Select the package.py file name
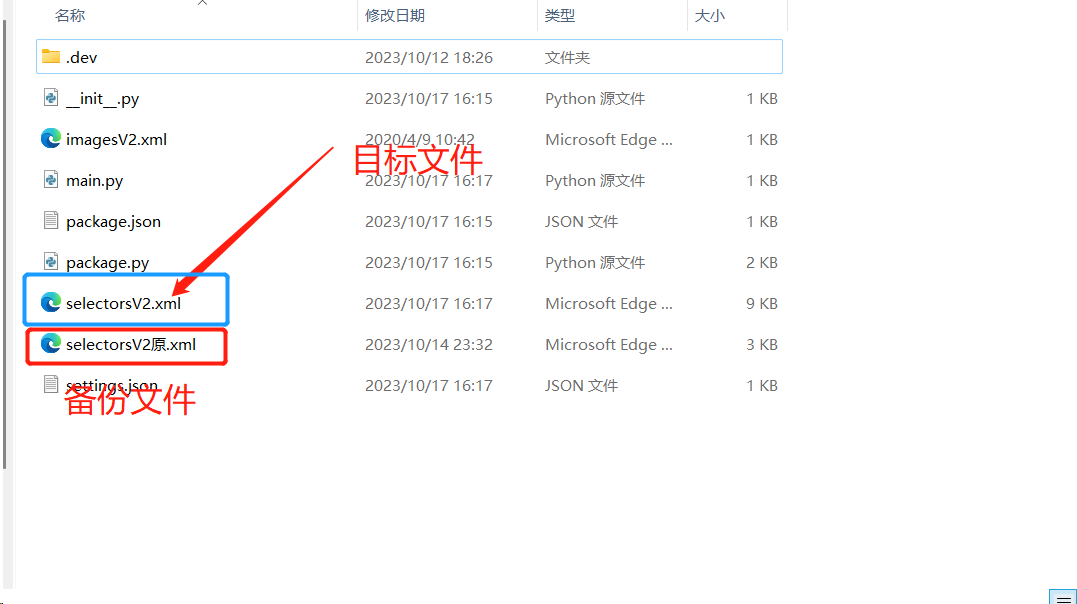This screenshot has width=1077, height=604. point(107,262)
